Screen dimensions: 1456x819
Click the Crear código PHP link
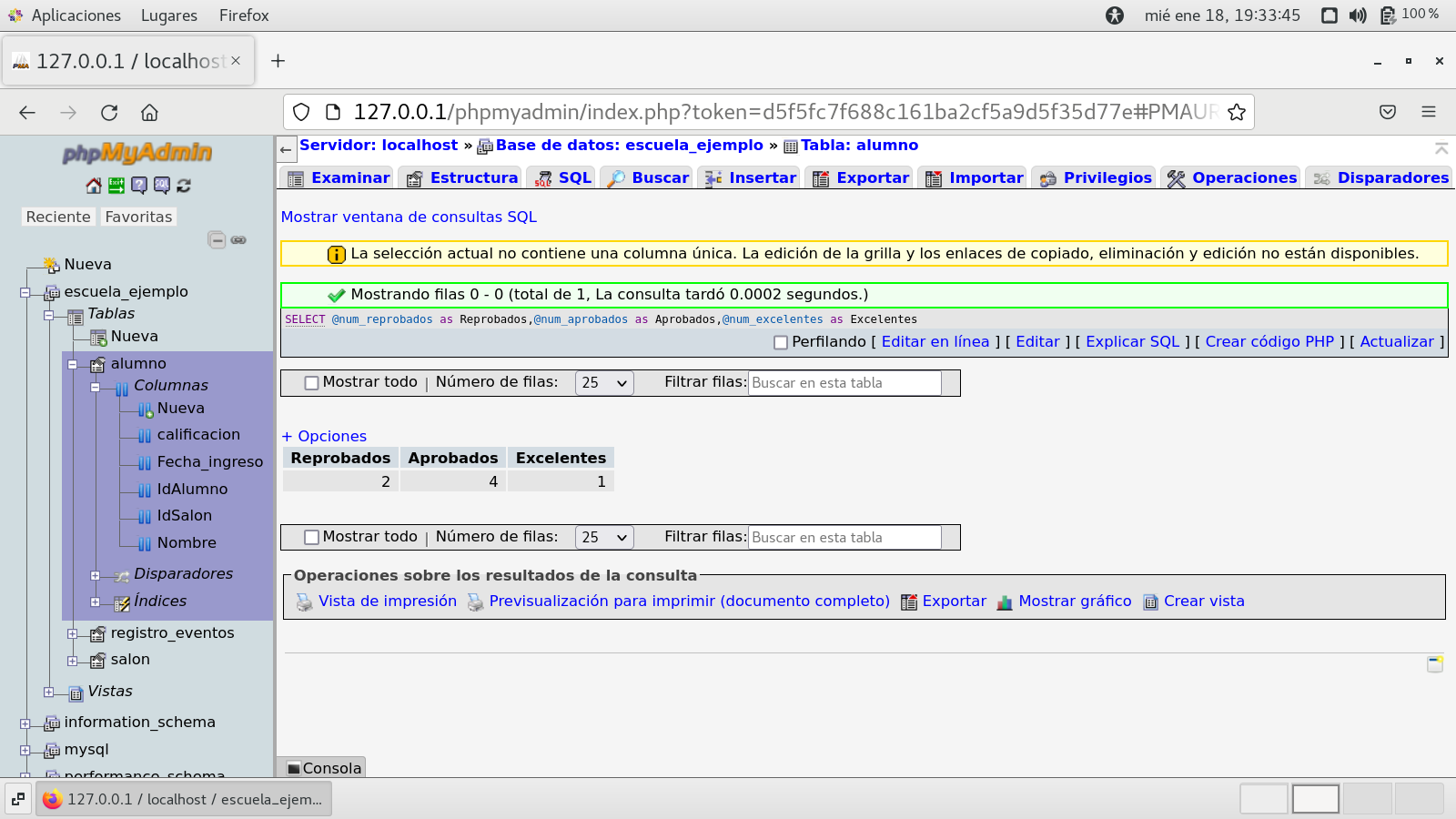point(1269,342)
